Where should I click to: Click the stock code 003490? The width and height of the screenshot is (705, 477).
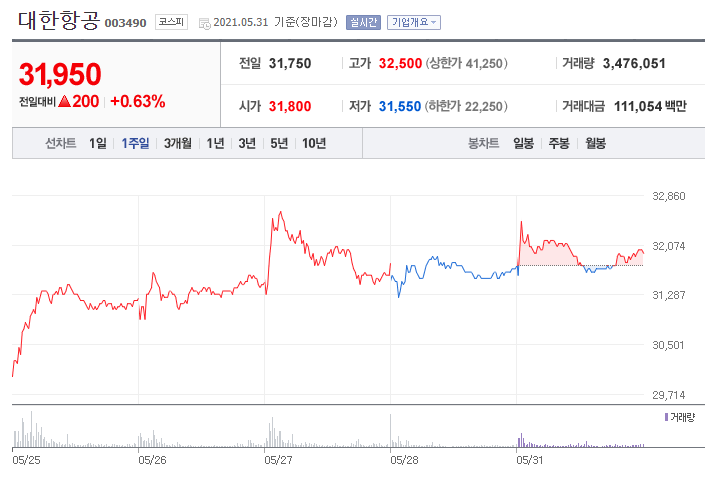pos(125,23)
